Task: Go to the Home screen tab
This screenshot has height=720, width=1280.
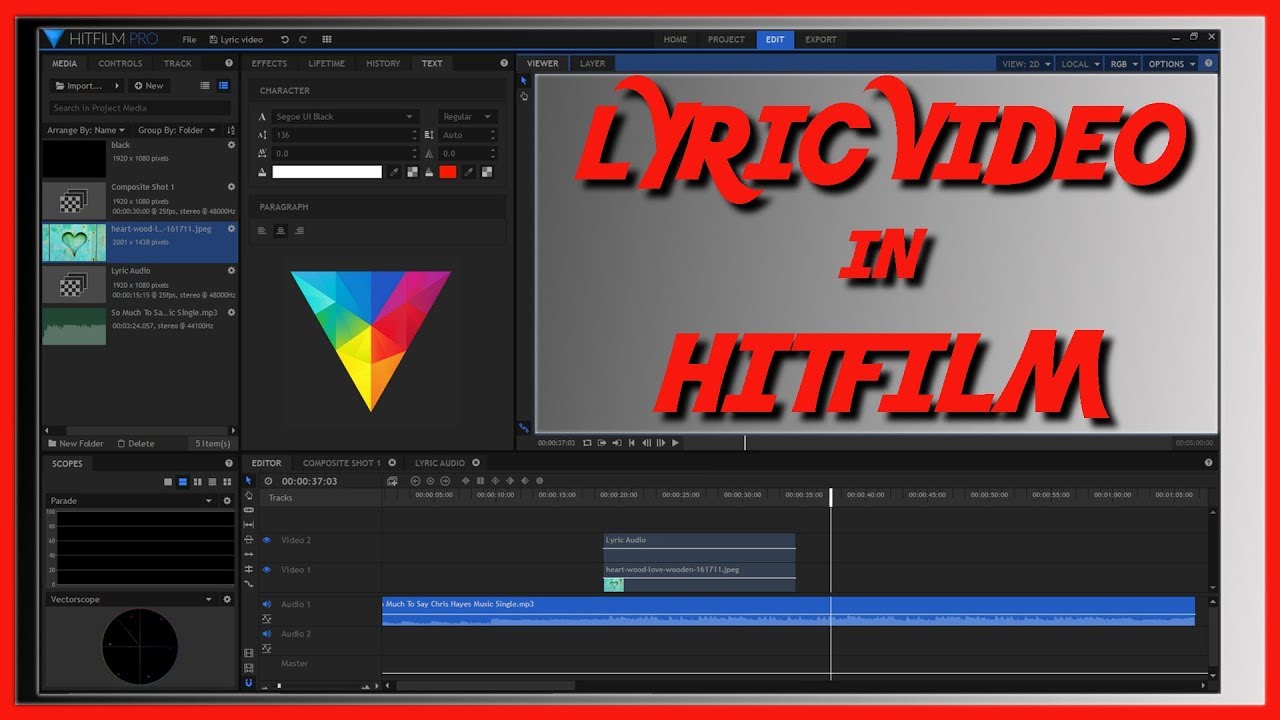Action: point(675,40)
